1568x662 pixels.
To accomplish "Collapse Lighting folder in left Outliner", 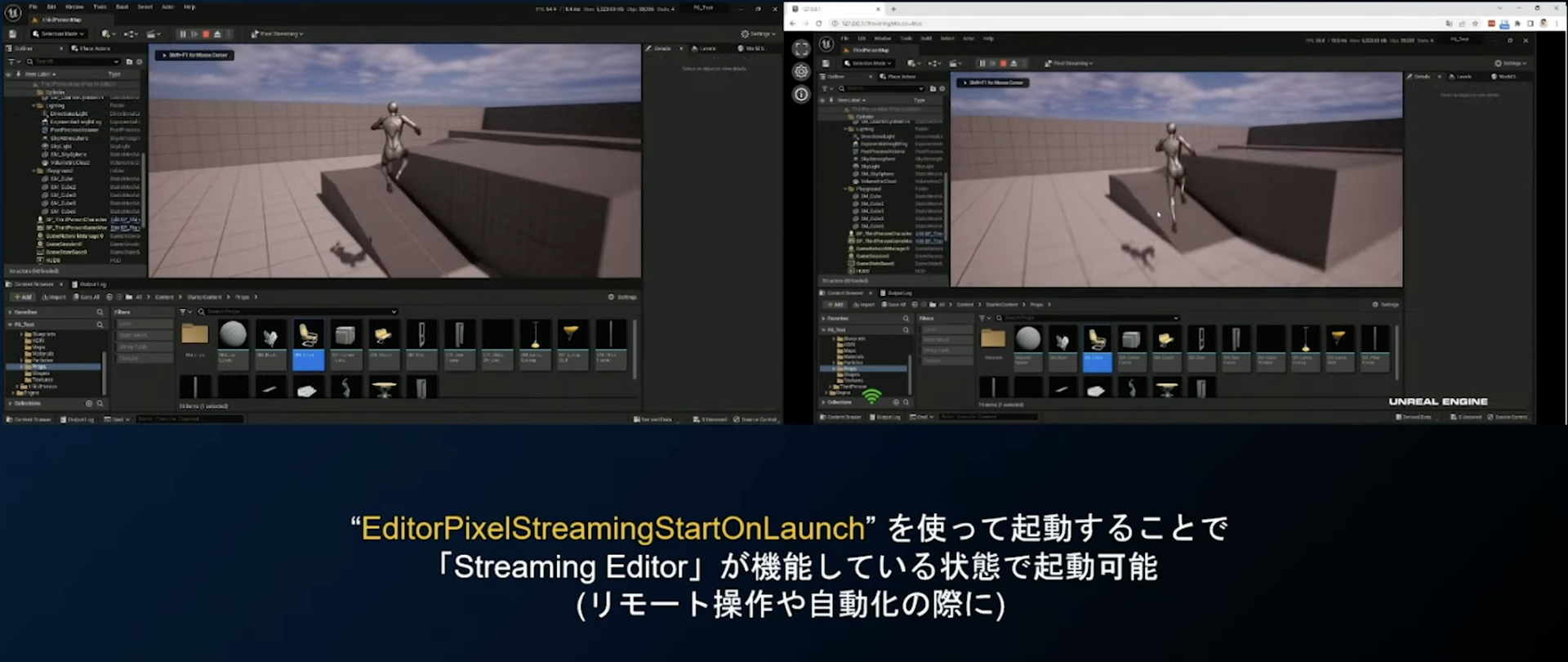I will (x=34, y=105).
